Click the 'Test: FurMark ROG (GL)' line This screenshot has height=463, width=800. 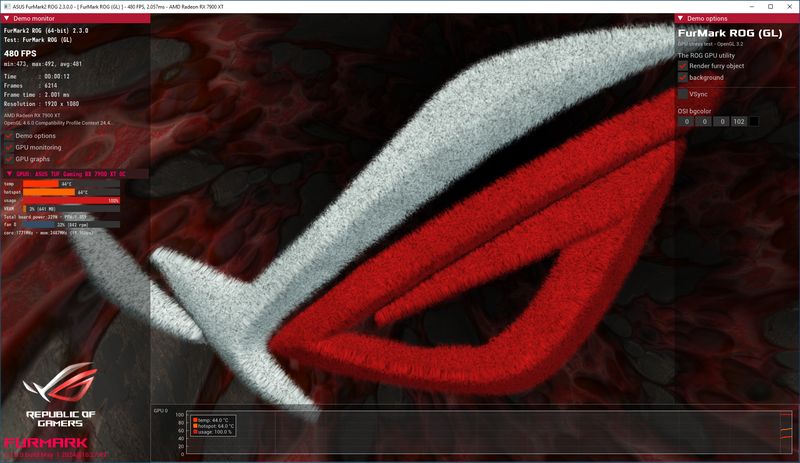point(38,40)
